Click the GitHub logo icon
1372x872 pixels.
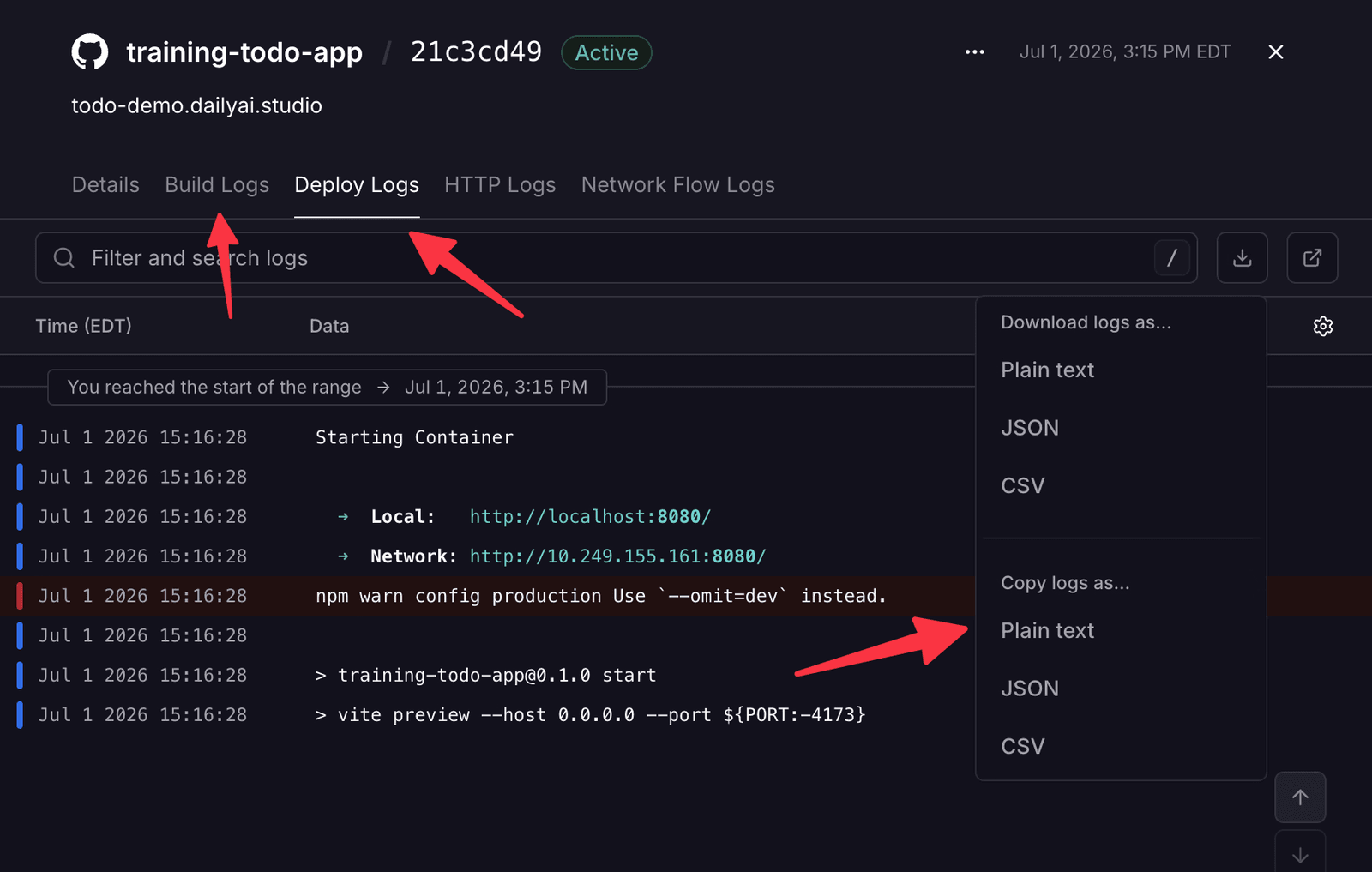(90, 52)
